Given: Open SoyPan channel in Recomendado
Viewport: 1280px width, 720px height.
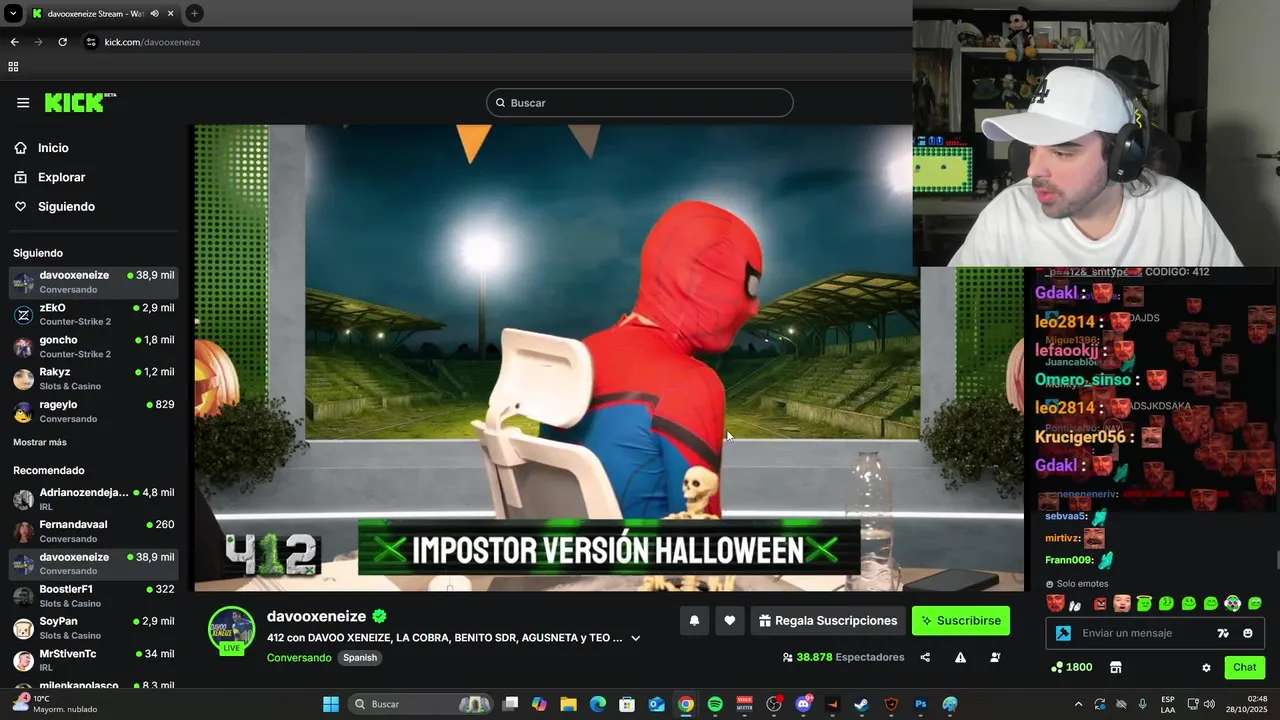Looking at the screenshot, I should pos(93,628).
